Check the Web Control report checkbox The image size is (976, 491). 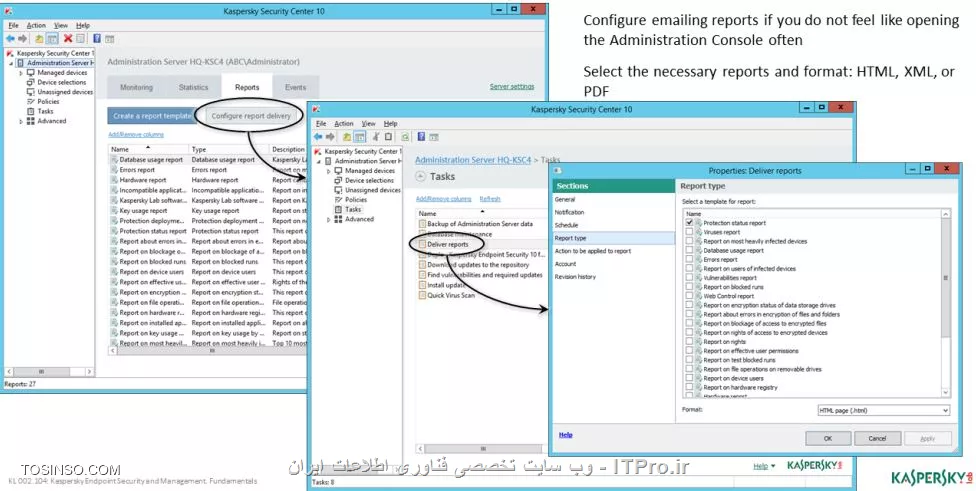689,296
